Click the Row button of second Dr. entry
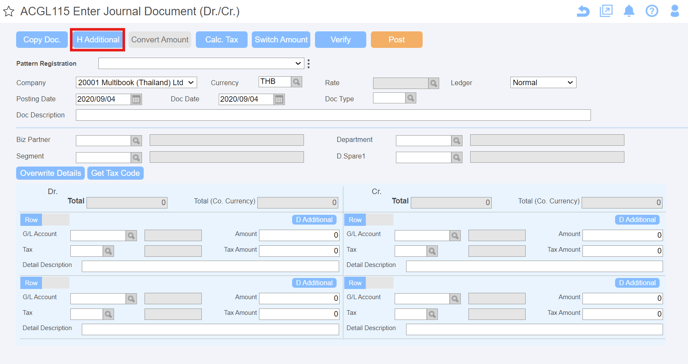This screenshot has height=364, width=688. click(x=31, y=283)
